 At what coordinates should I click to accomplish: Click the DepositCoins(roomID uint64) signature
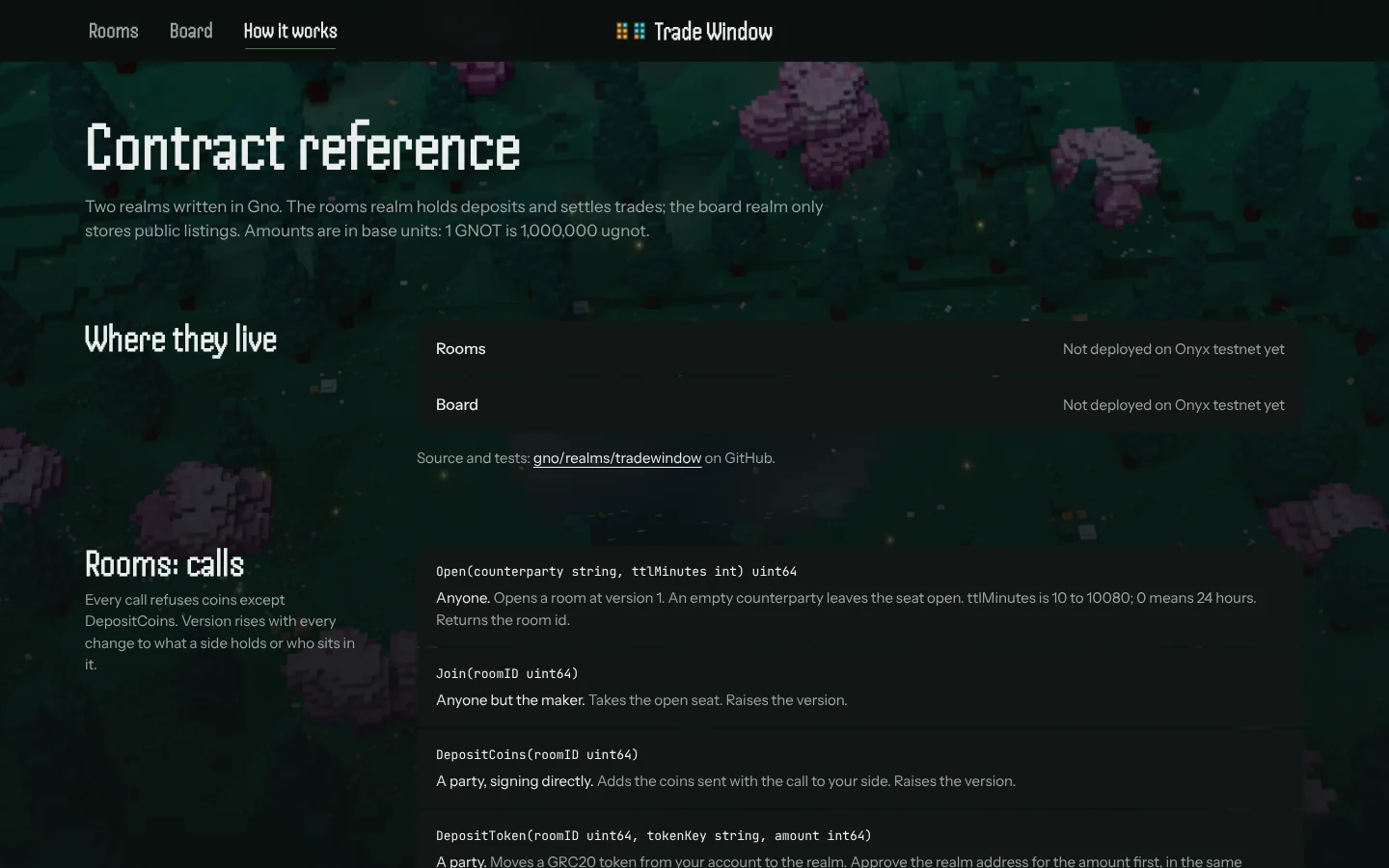(537, 755)
